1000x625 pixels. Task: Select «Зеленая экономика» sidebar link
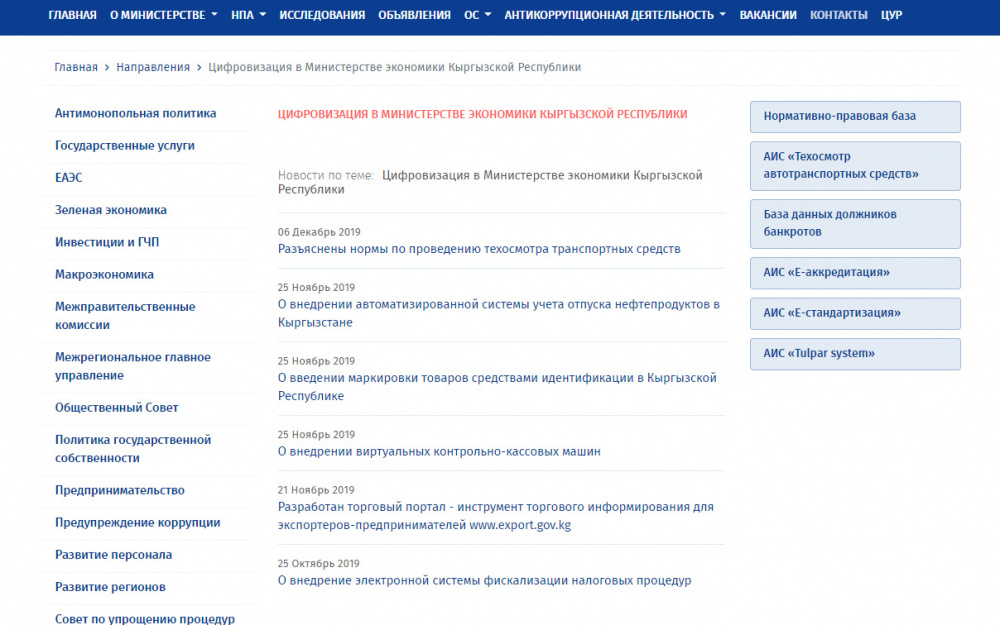click(111, 210)
